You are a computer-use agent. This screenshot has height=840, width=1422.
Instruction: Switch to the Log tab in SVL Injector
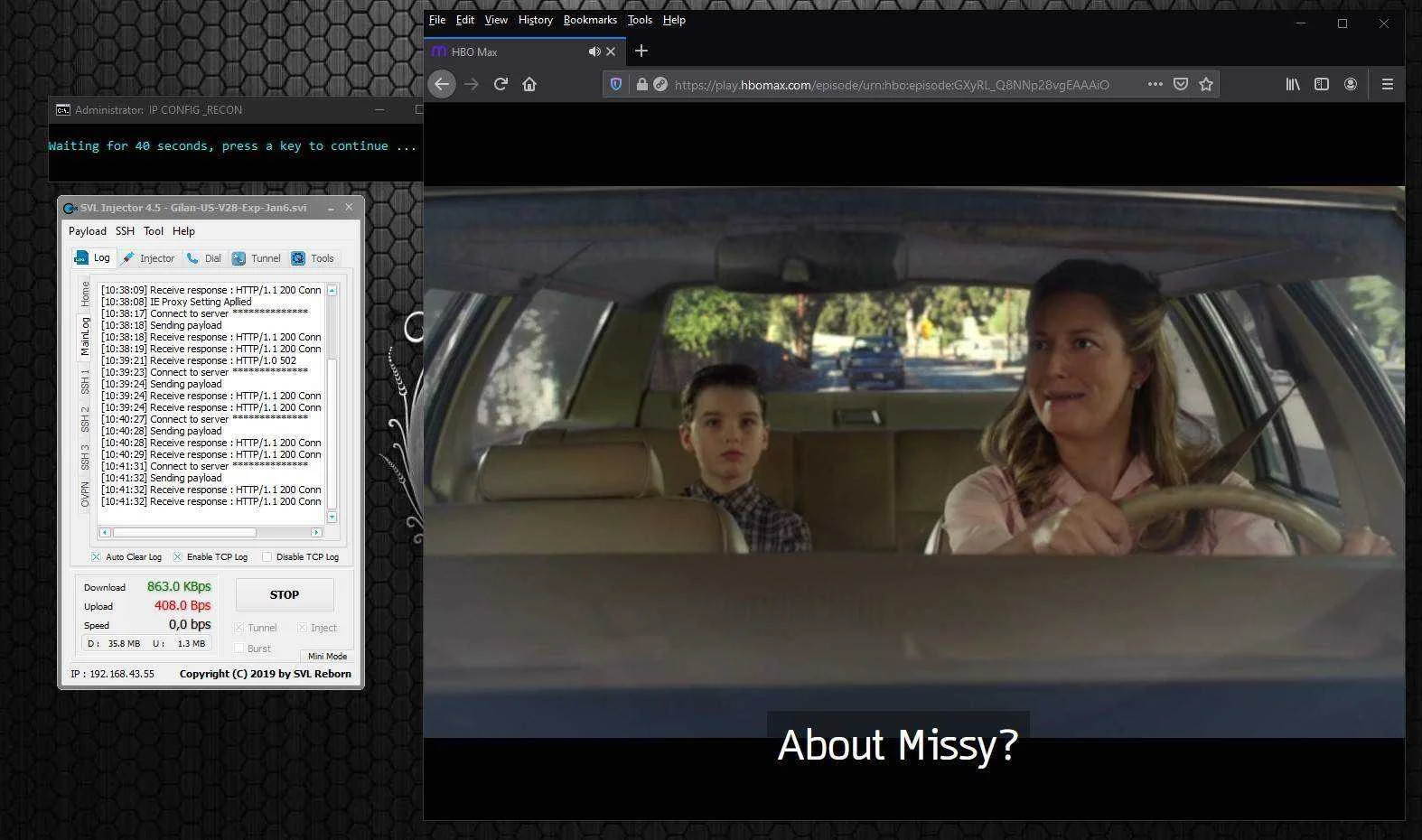click(x=93, y=257)
